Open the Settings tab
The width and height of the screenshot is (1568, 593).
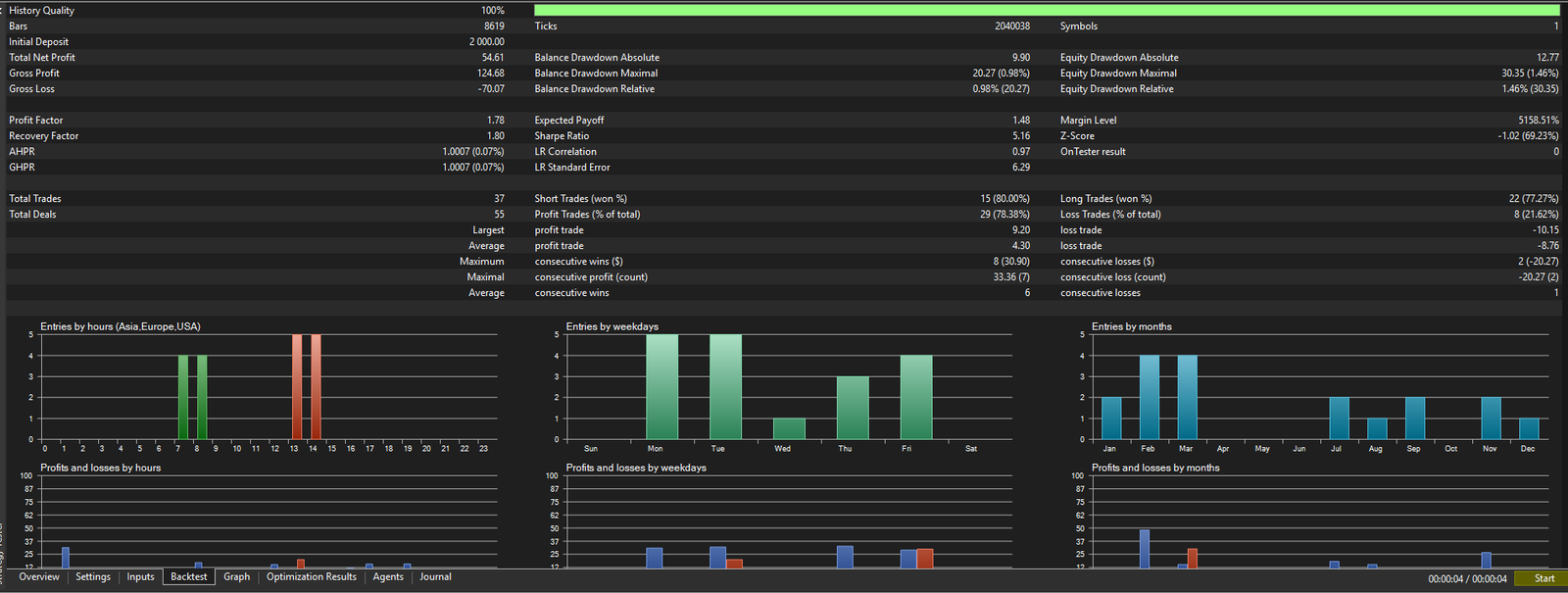pos(93,577)
